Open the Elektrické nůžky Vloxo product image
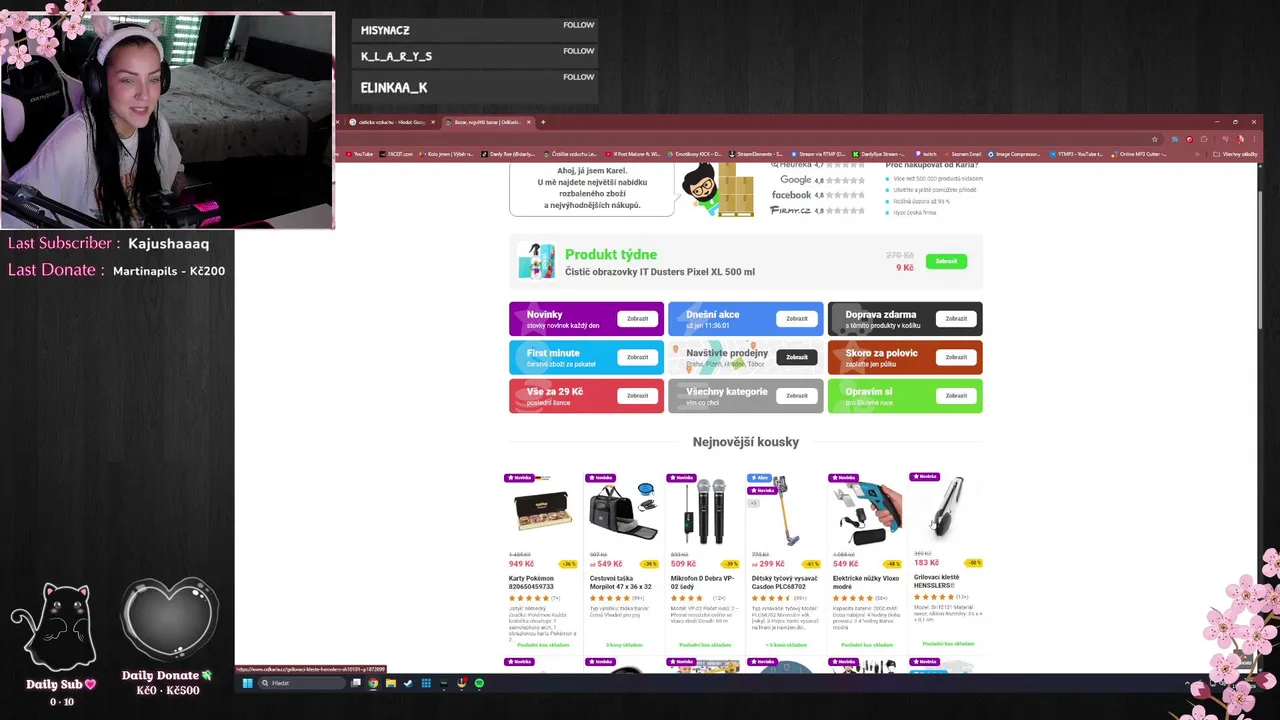The width and height of the screenshot is (1280, 720). tap(866, 514)
